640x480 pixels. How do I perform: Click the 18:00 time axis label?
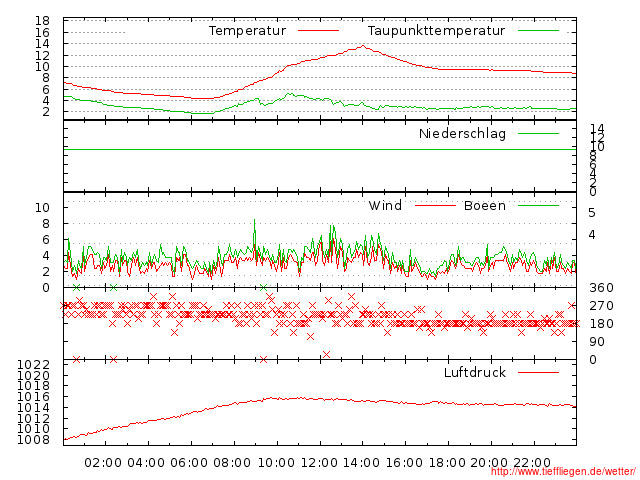(x=447, y=463)
